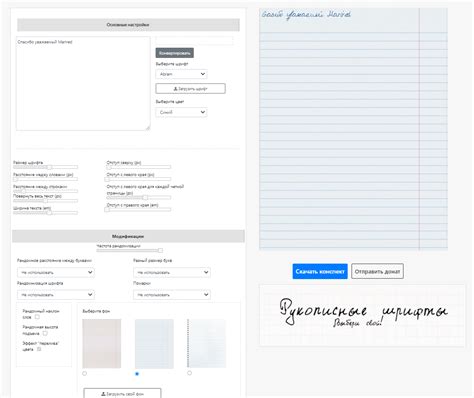474x398 pixels.
Task: Adjust the Повернуть весь текст slider
Action: point(46,201)
